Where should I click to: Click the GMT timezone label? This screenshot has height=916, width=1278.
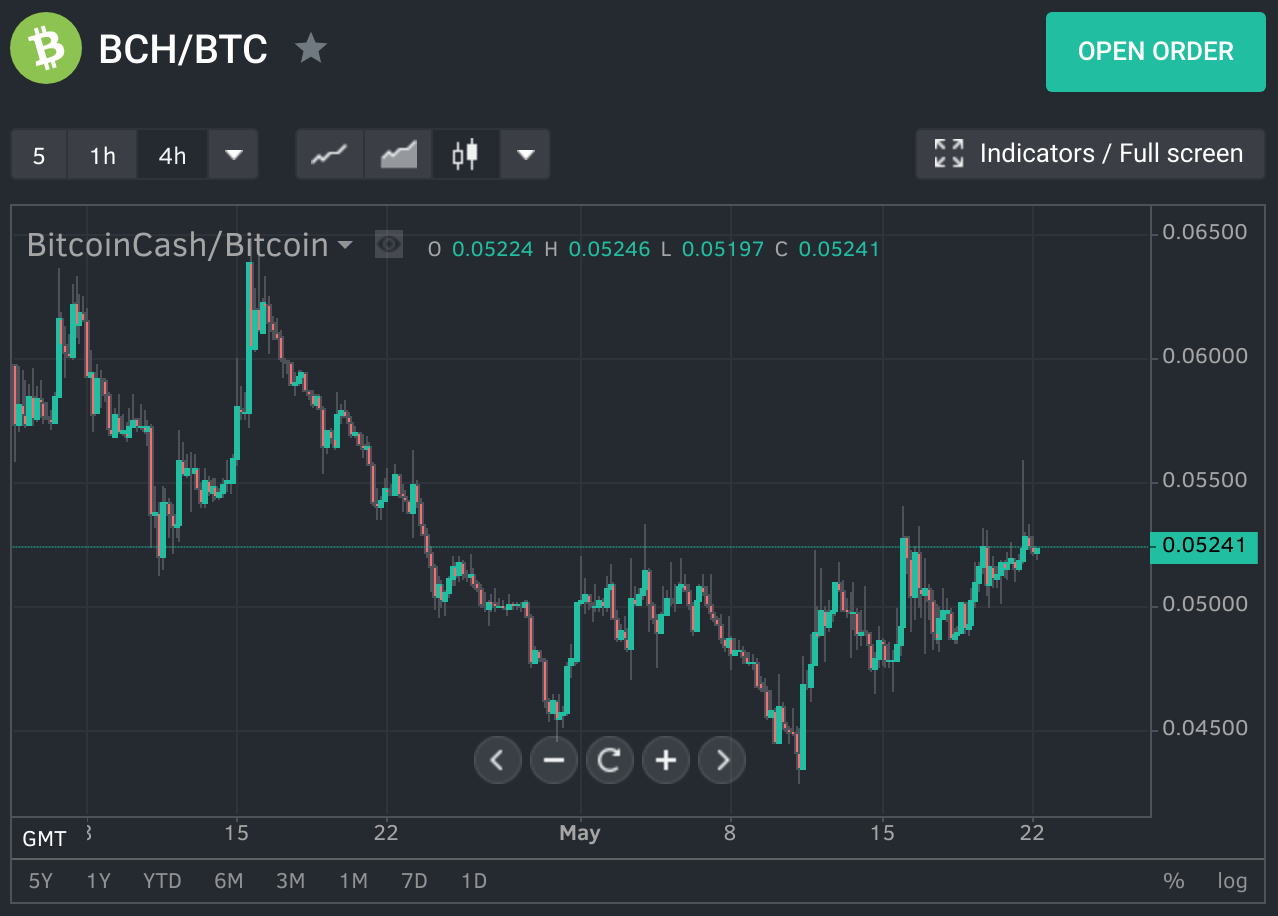pyautogui.click(x=44, y=838)
